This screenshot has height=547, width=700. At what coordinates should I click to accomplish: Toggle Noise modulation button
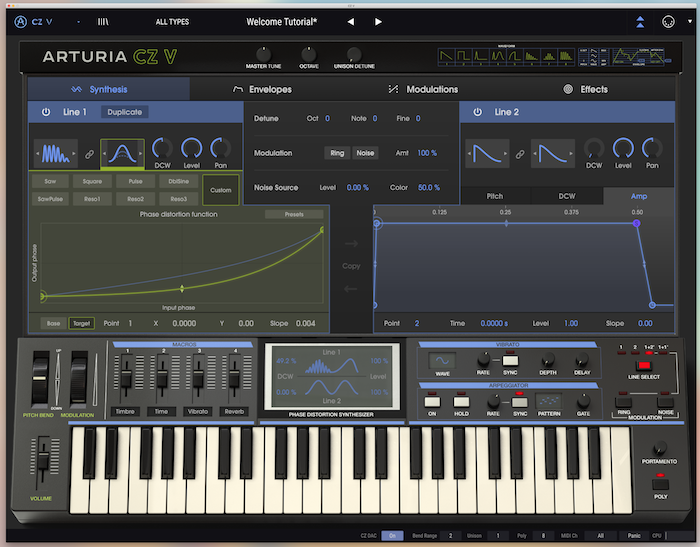pyautogui.click(x=365, y=153)
